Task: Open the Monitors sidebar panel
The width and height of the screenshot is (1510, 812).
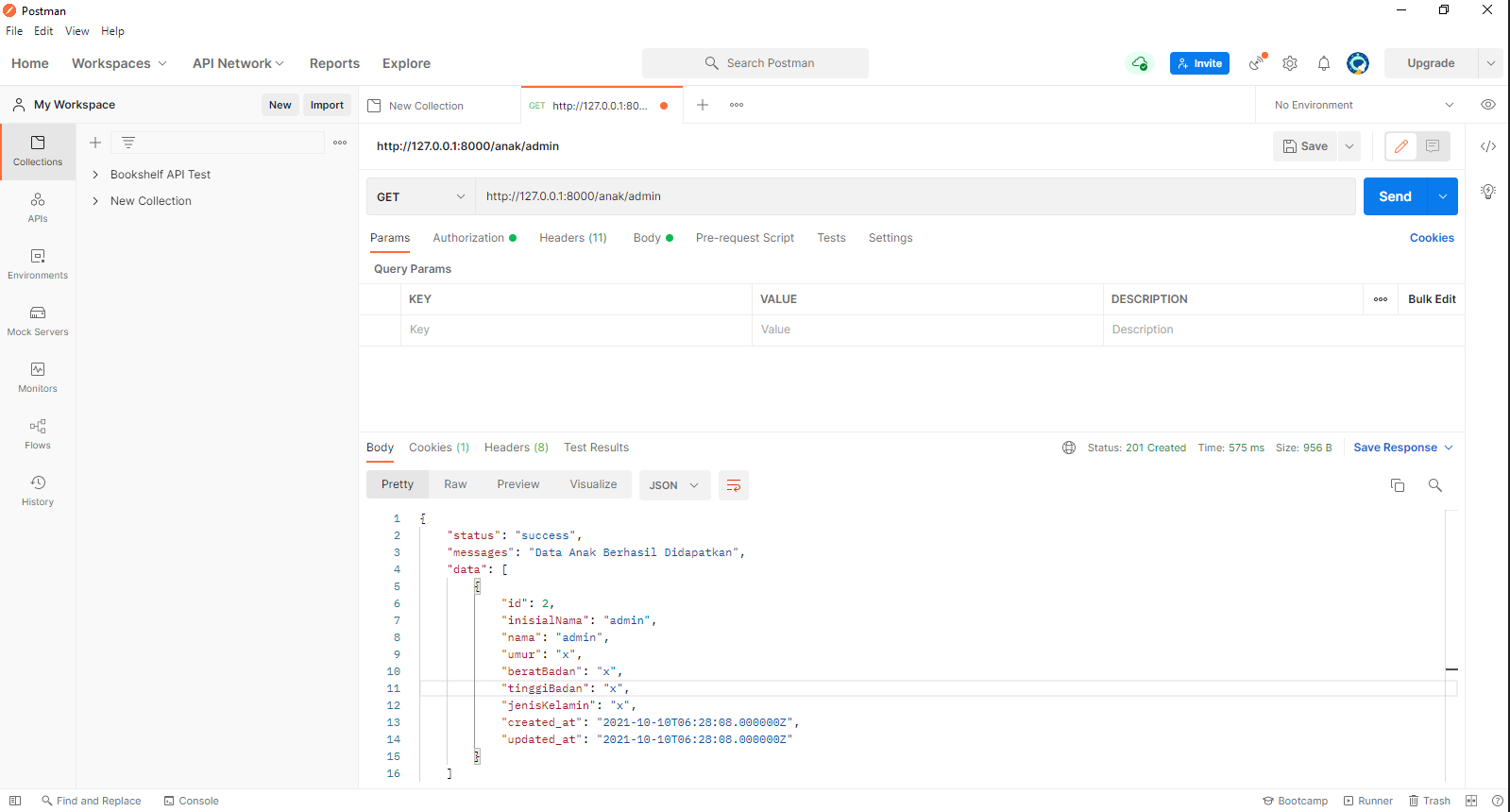Action: (38, 378)
